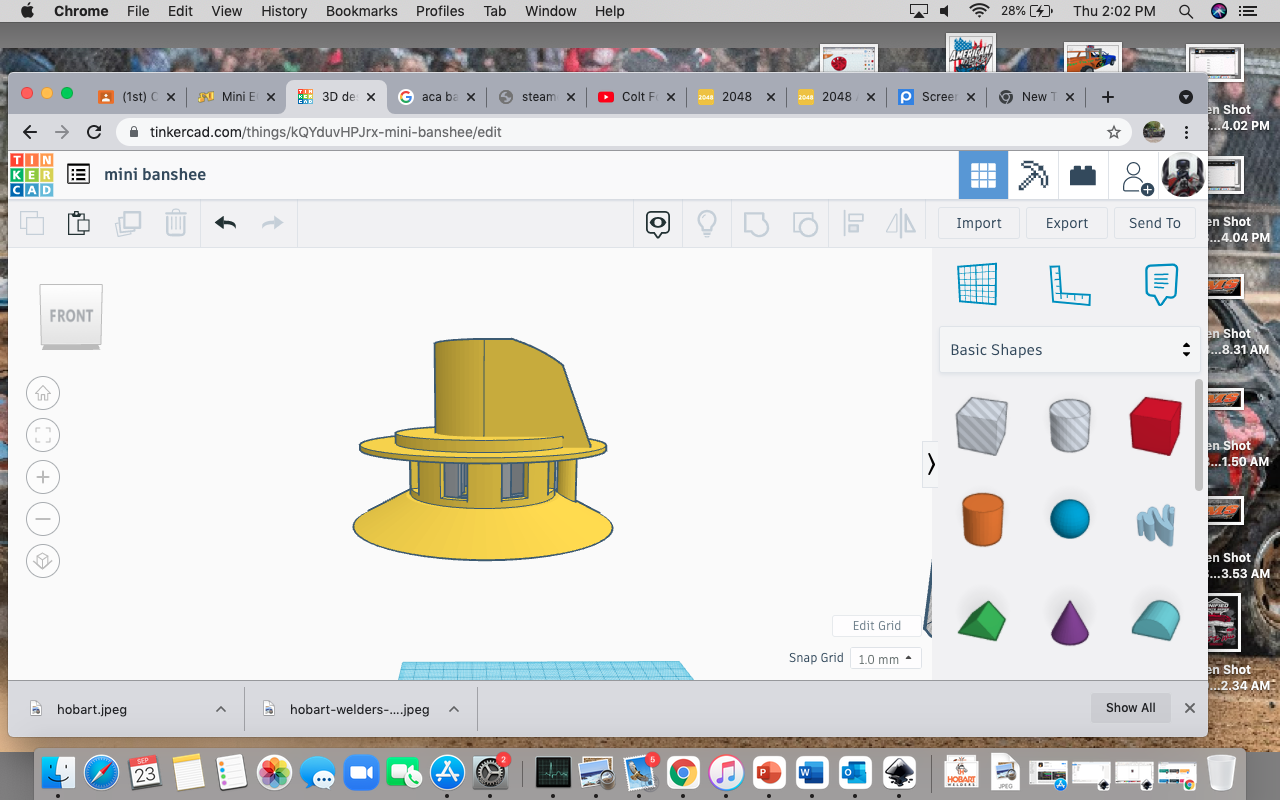
Task: Click the Edit Grid button
Action: tap(877, 626)
